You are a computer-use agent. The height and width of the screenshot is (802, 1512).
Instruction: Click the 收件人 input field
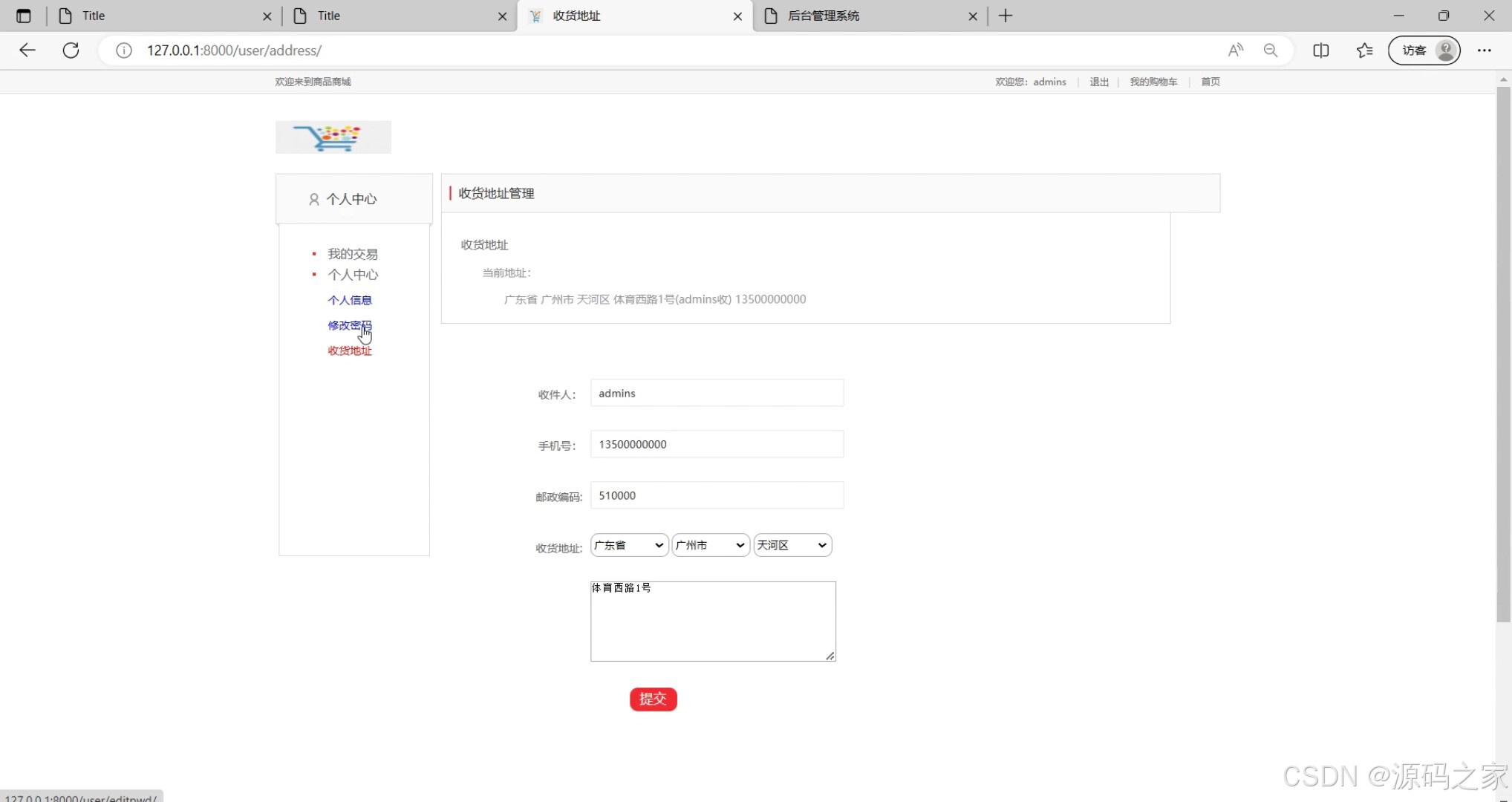[717, 393]
